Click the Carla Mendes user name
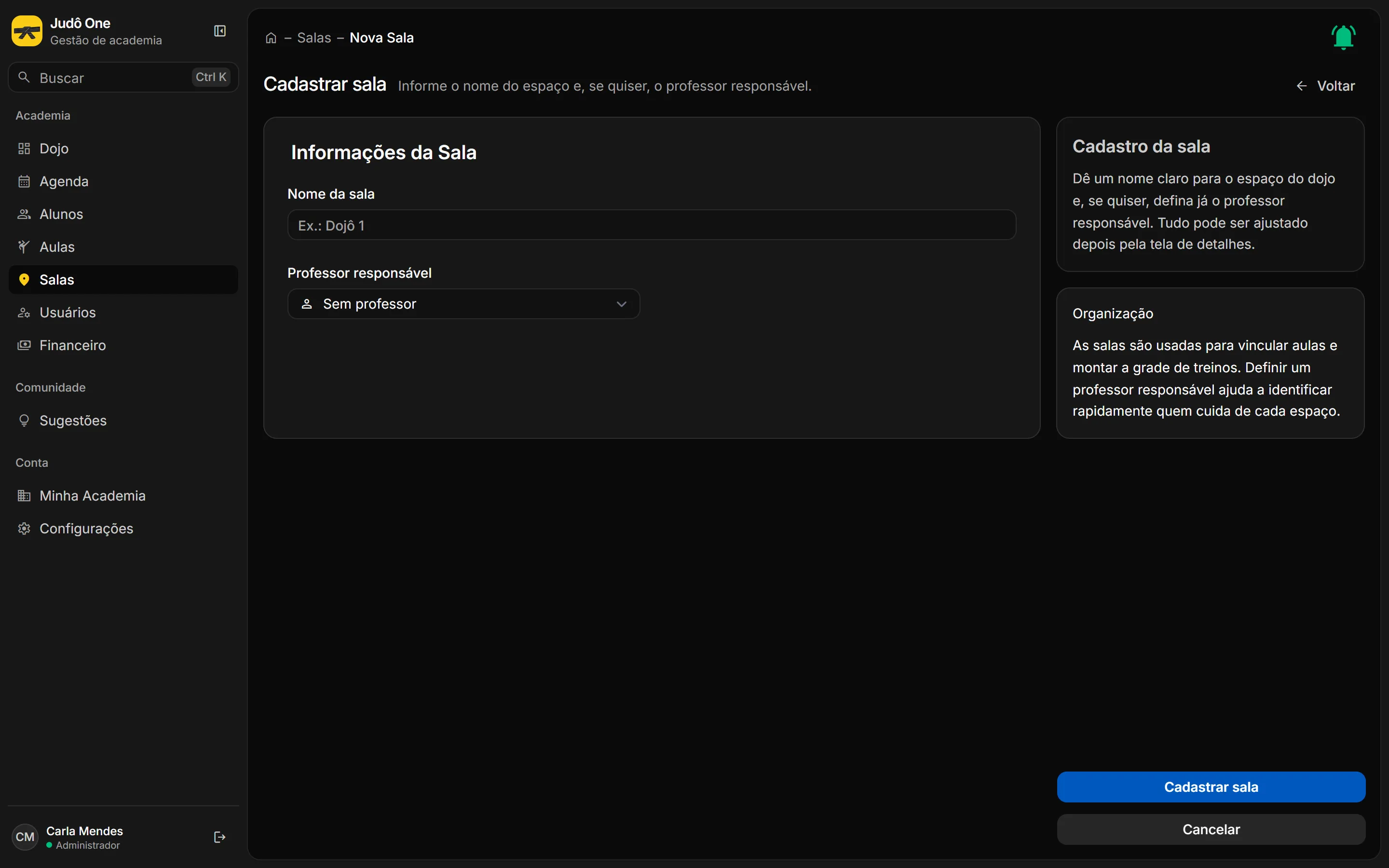 84,831
